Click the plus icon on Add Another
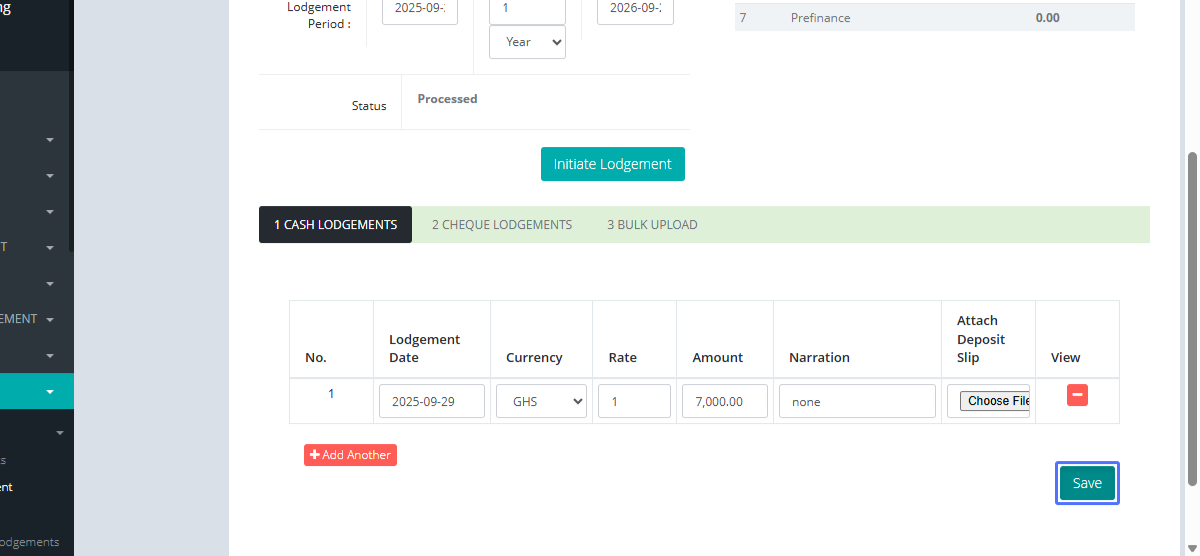1200x556 pixels. (x=315, y=455)
